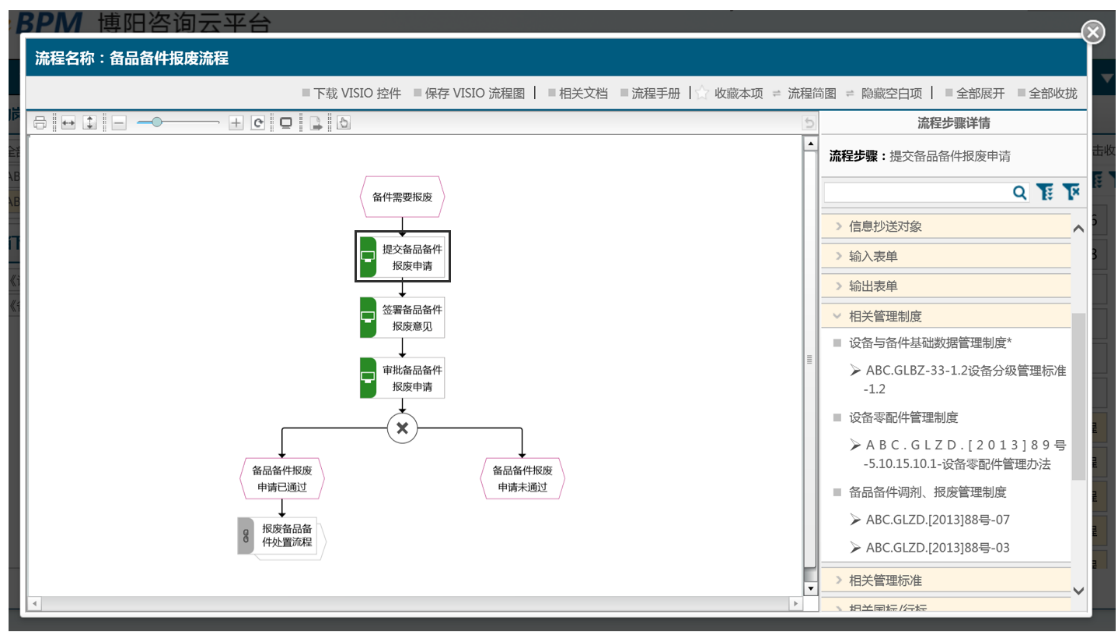Click the clear filter icon

coord(1070,193)
